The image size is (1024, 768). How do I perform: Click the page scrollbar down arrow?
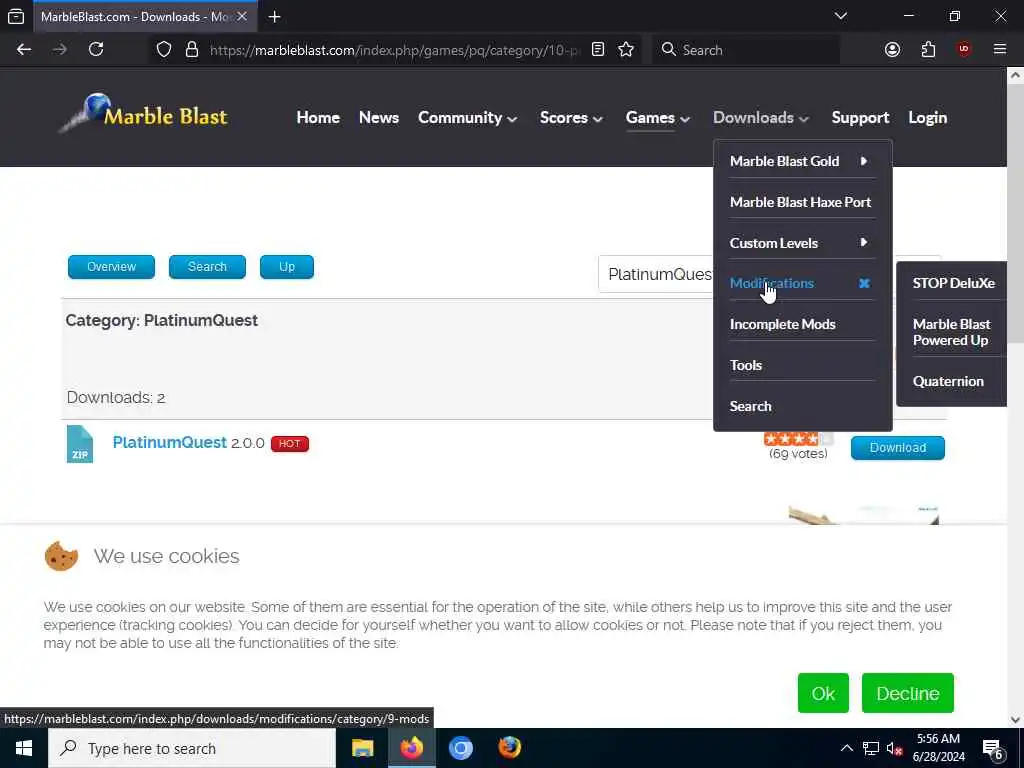pos(1015,719)
